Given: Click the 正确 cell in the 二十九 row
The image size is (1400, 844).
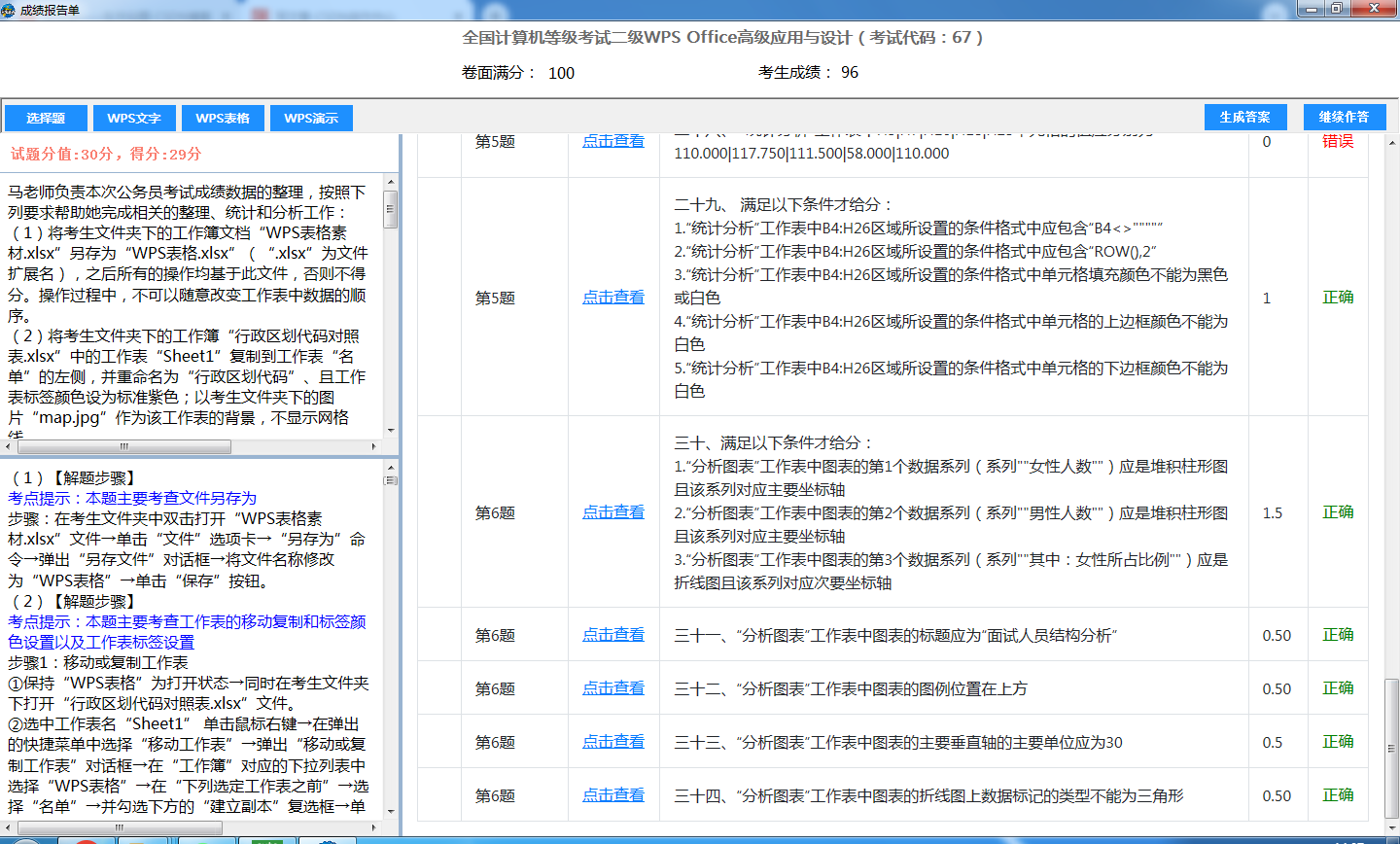Looking at the screenshot, I should pyautogui.click(x=1338, y=298).
